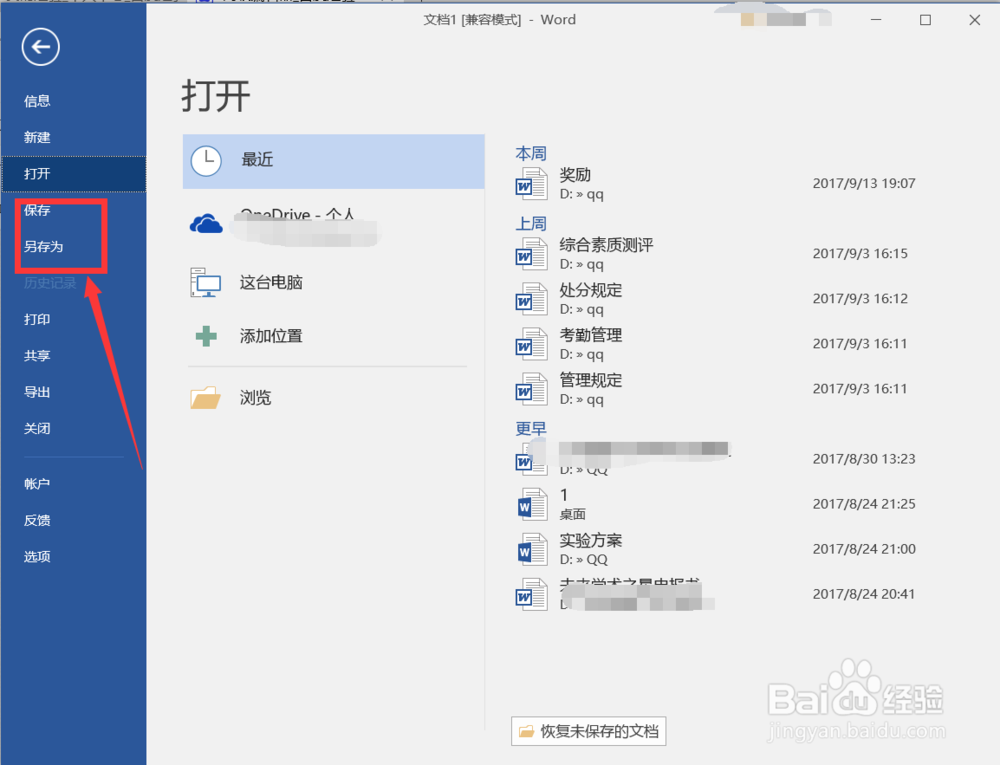Open 选项 settings
Screen dimensions: 1000x765
37,557
